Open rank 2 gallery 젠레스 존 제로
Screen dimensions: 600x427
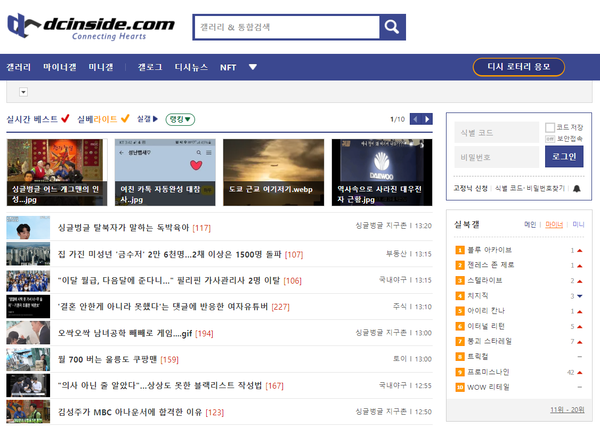click(x=491, y=265)
